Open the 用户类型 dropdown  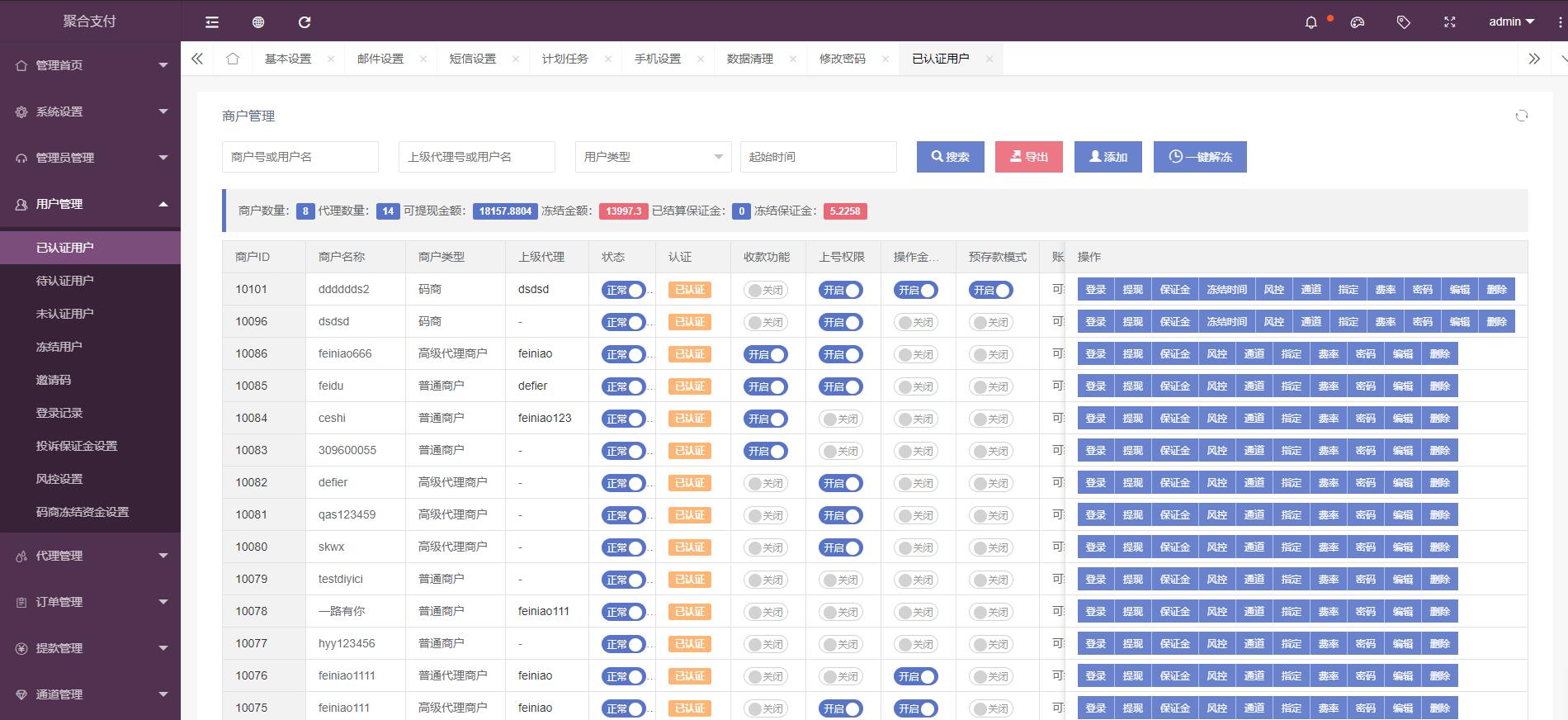[x=653, y=157]
